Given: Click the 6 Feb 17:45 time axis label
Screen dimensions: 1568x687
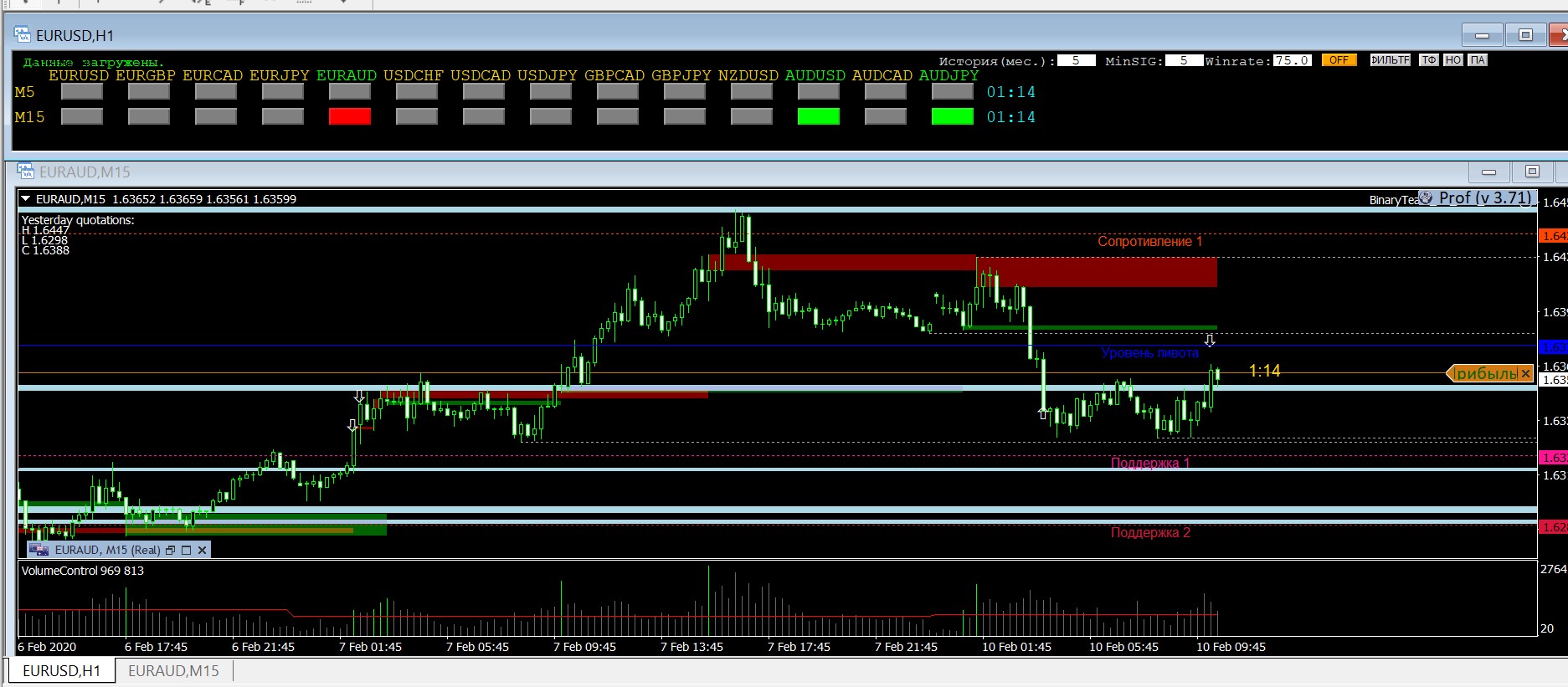Looking at the screenshot, I should (x=156, y=647).
